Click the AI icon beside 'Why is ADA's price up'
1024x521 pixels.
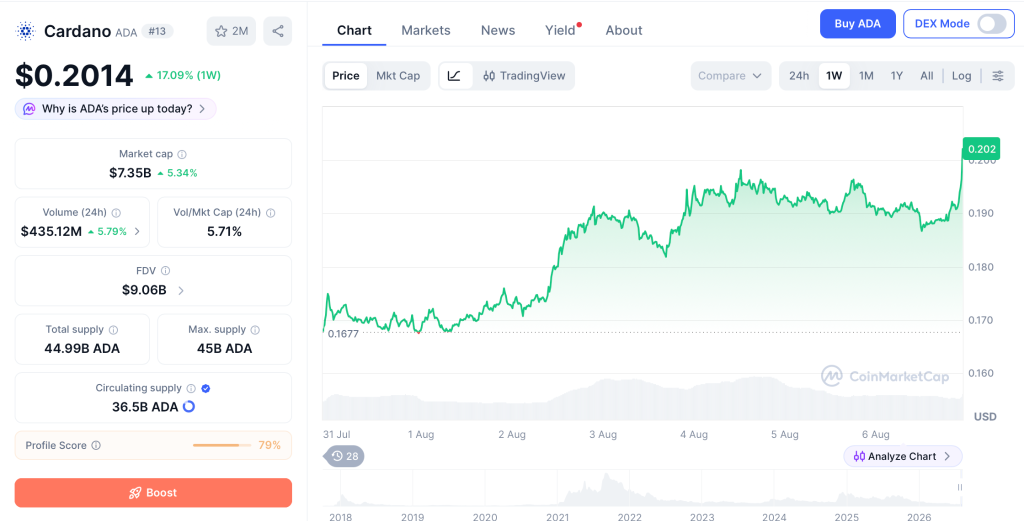point(29,109)
